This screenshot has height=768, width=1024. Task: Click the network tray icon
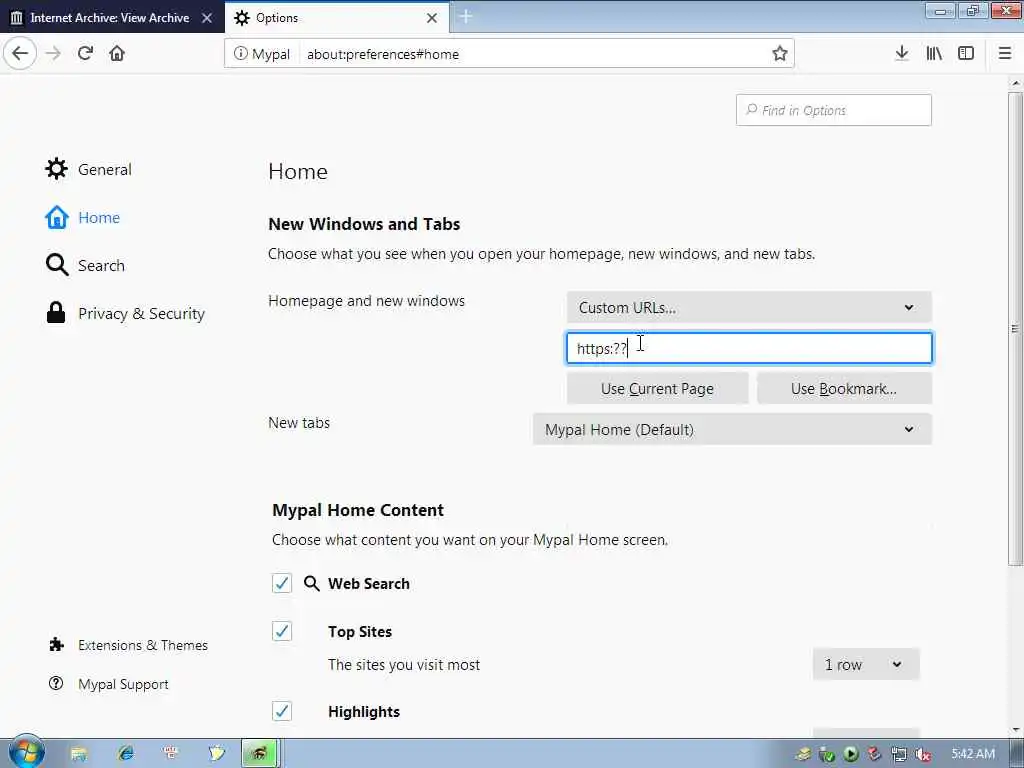pyautogui.click(x=899, y=754)
